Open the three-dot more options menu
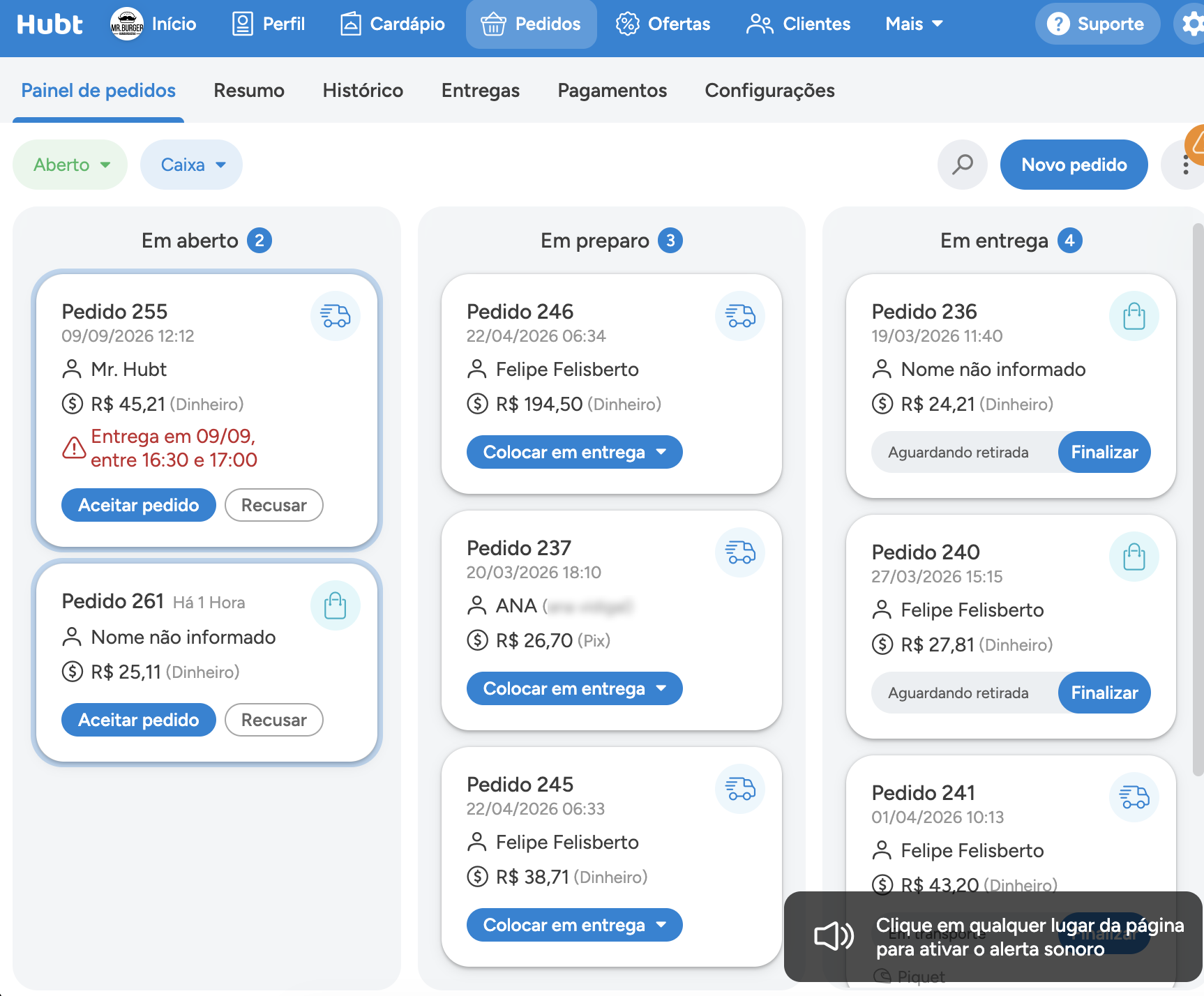Image resolution: width=1204 pixels, height=996 pixels. (x=1185, y=165)
